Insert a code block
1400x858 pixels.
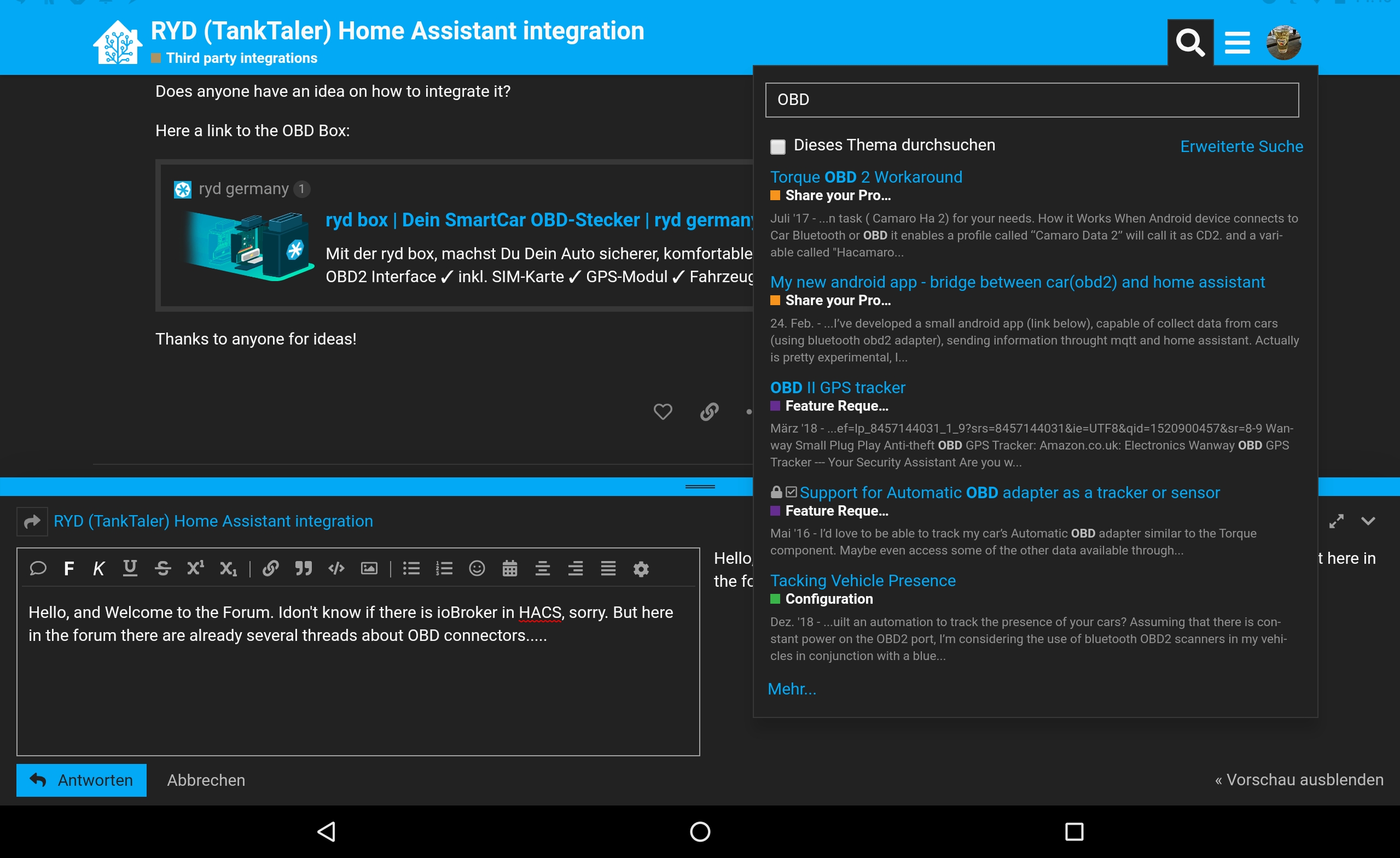click(x=336, y=568)
